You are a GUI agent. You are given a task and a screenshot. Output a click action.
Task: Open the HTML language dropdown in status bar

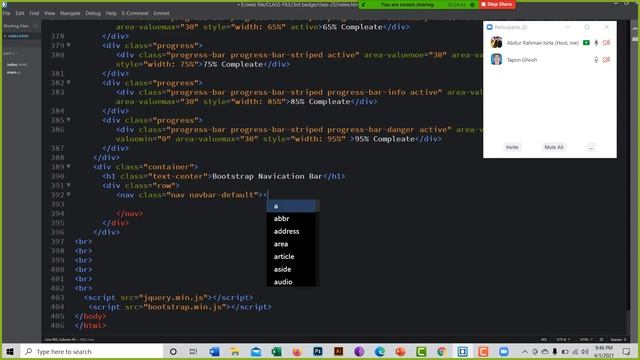tap(586, 340)
